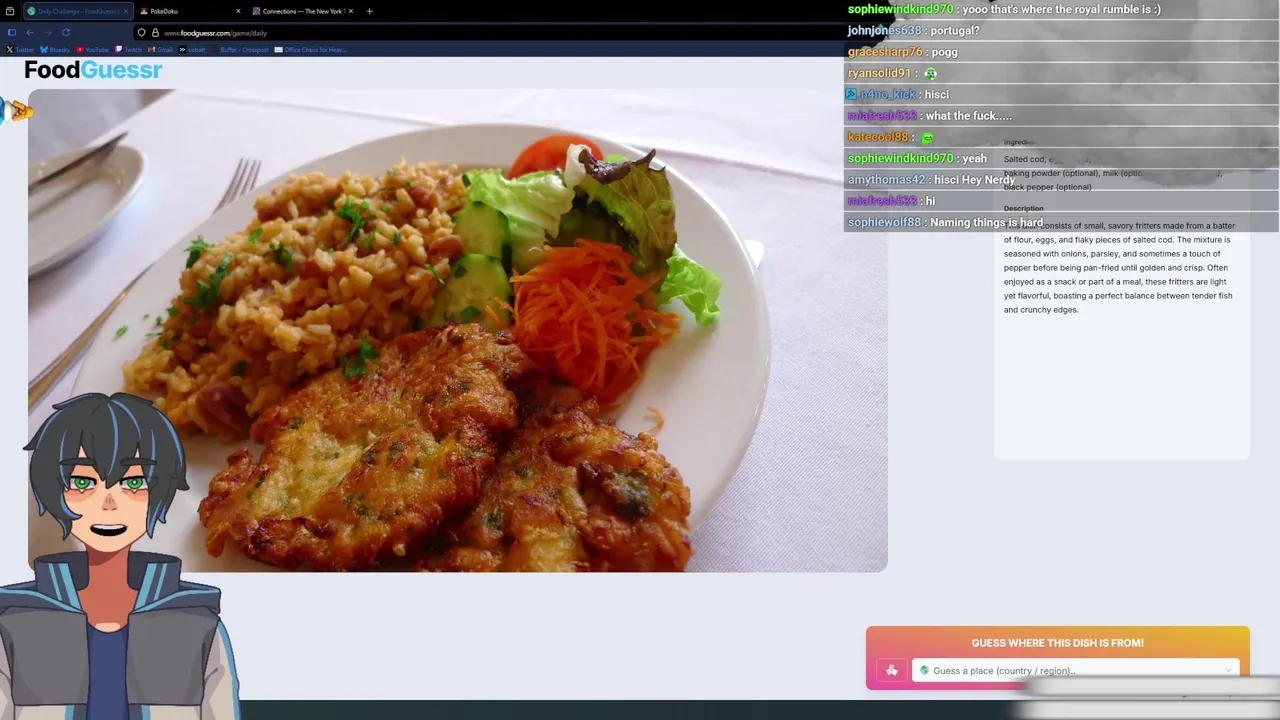This screenshot has width=1280, height=720.
Task: Click chat username amythomas42
Action: (886, 179)
